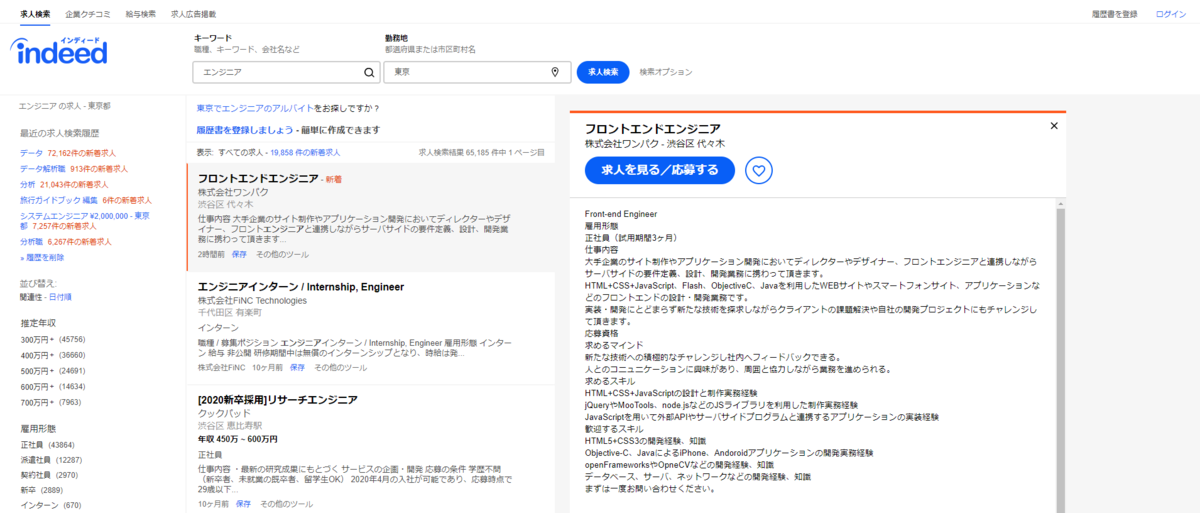
Task: Click 求人を見る／応募する button
Action: coord(660,171)
